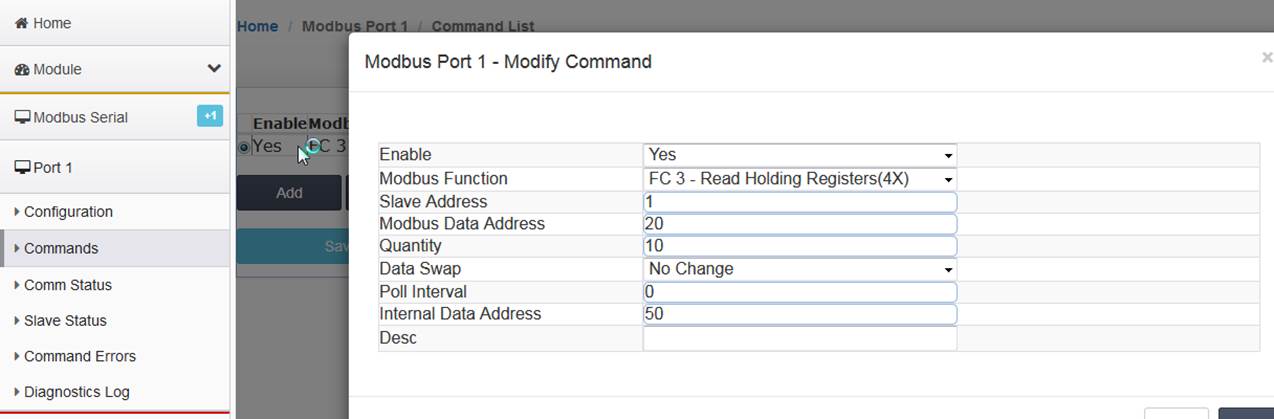This screenshot has height=419, width=1274.
Task: Open the Data Swap dropdown
Action: click(x=800, y=269)
